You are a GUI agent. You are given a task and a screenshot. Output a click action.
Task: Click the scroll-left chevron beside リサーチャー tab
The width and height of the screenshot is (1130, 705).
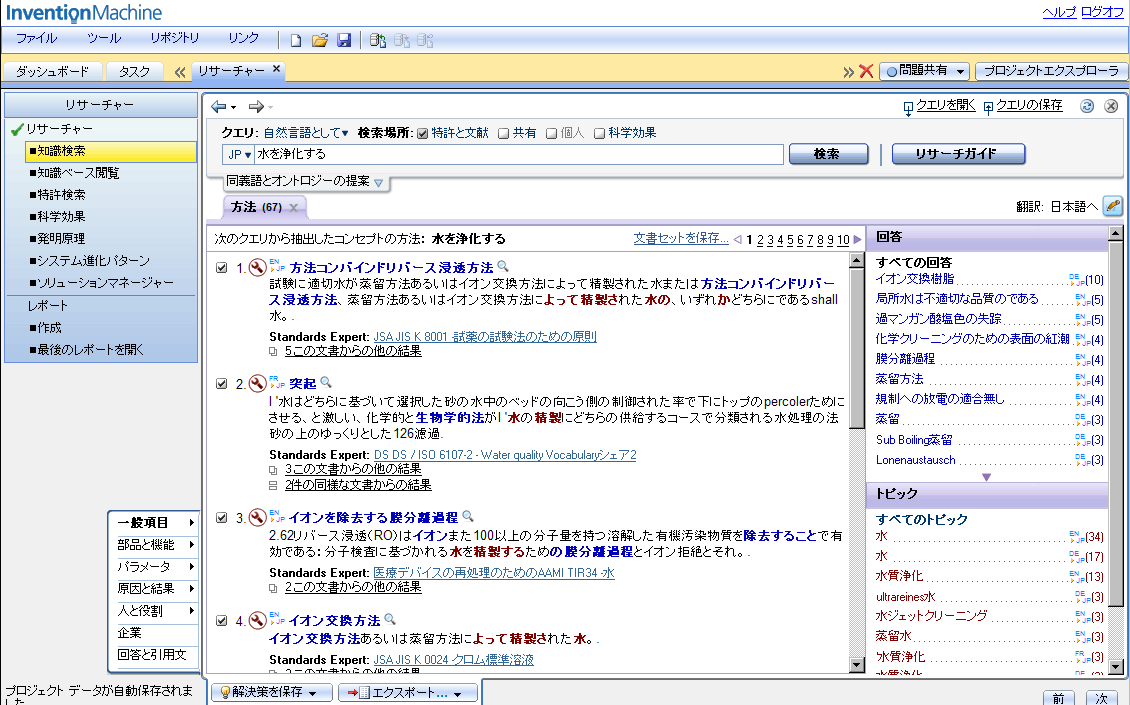coord(180,72)
